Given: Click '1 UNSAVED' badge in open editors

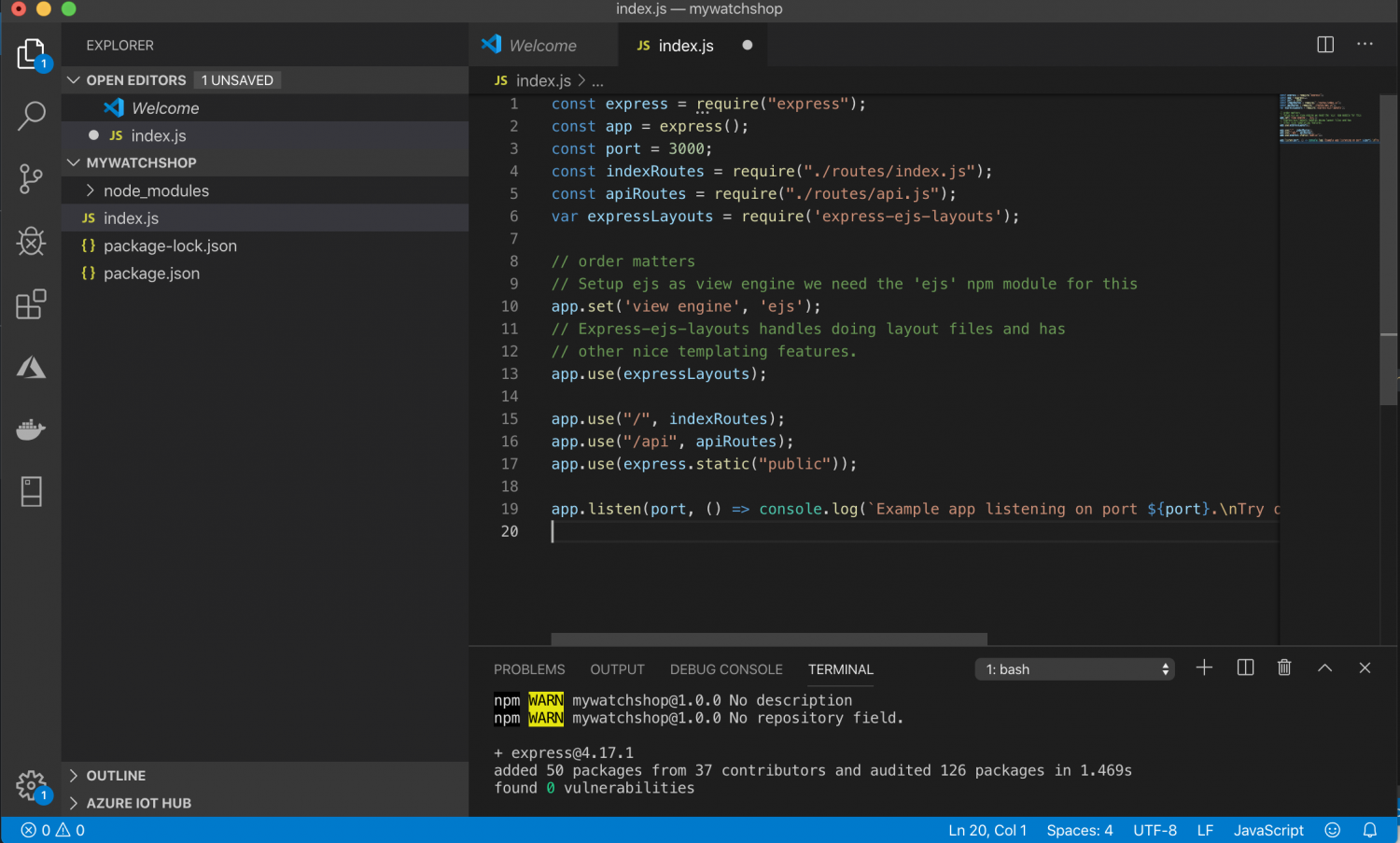Looking at the screenshot, I should click(x=238, y=80).
